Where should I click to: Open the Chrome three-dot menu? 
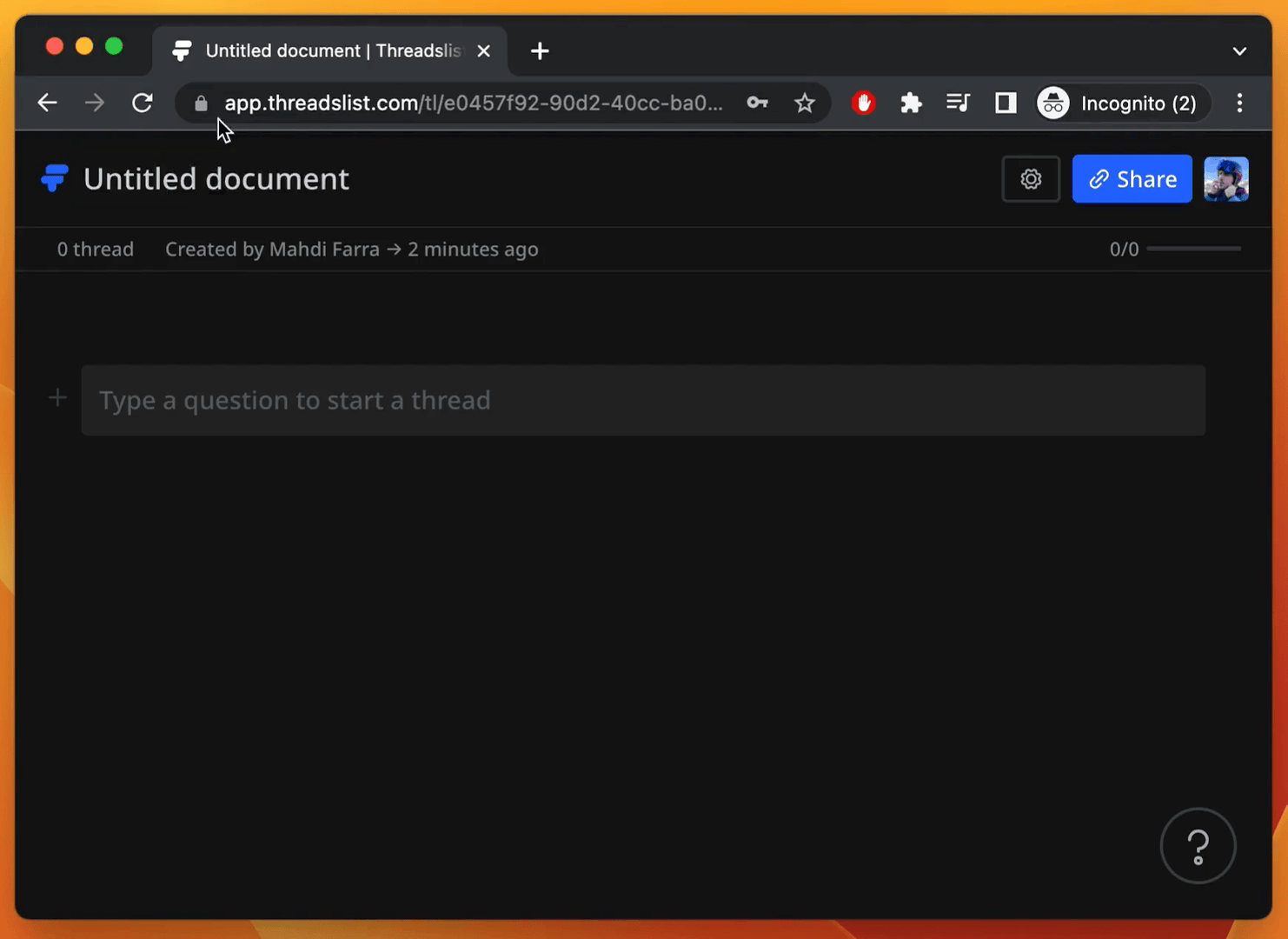[x=1239, y=103]
